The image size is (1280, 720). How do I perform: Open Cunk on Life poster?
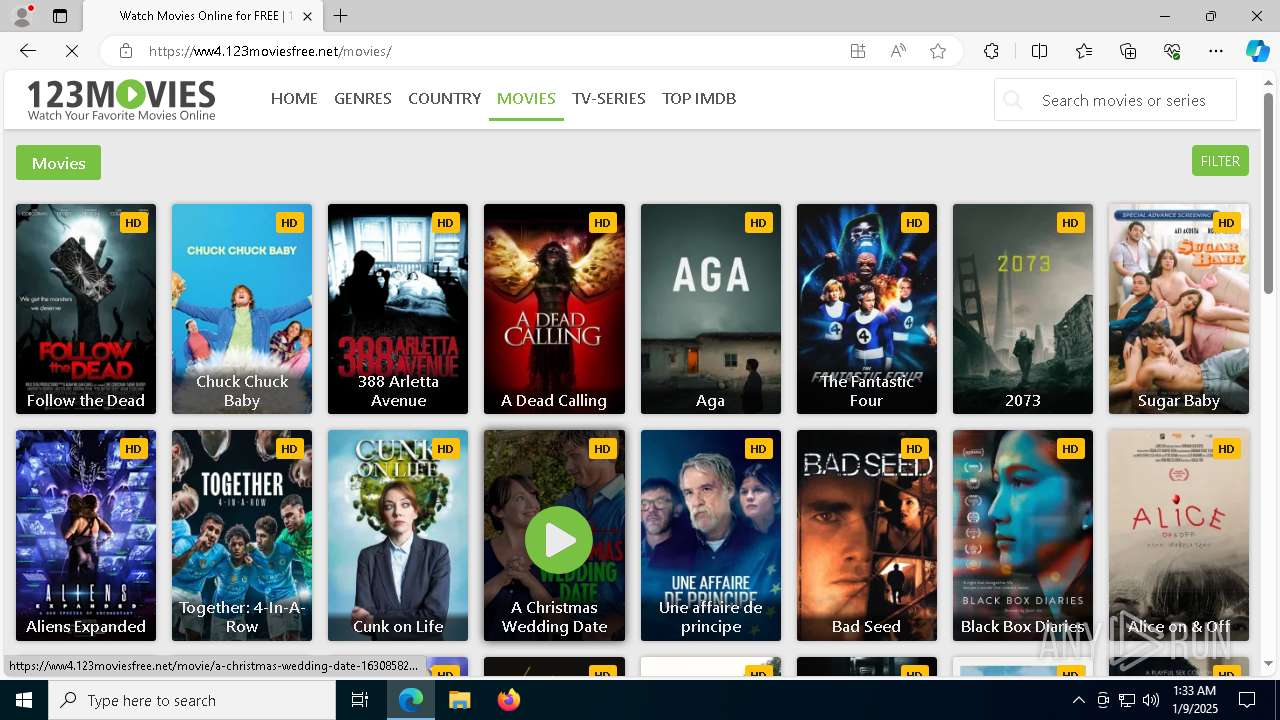pyautogui.click(x=398, y=535)
